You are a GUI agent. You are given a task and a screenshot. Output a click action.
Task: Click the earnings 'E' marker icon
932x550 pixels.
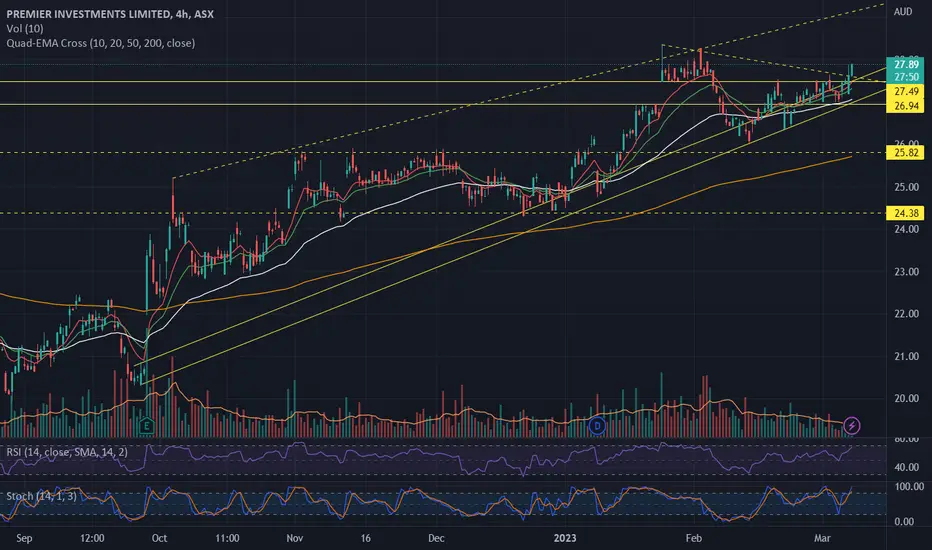[146, 426]
